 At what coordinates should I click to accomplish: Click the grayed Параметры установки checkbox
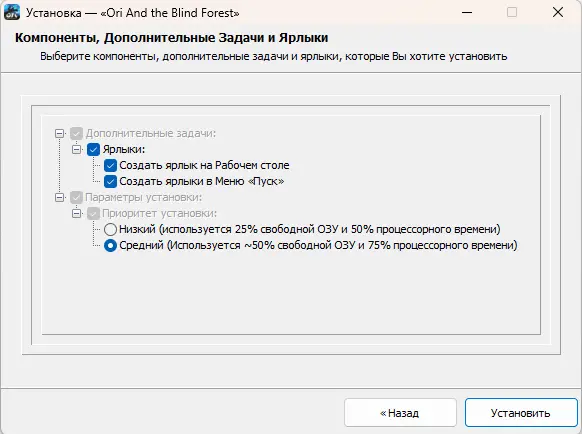(76, 198)
